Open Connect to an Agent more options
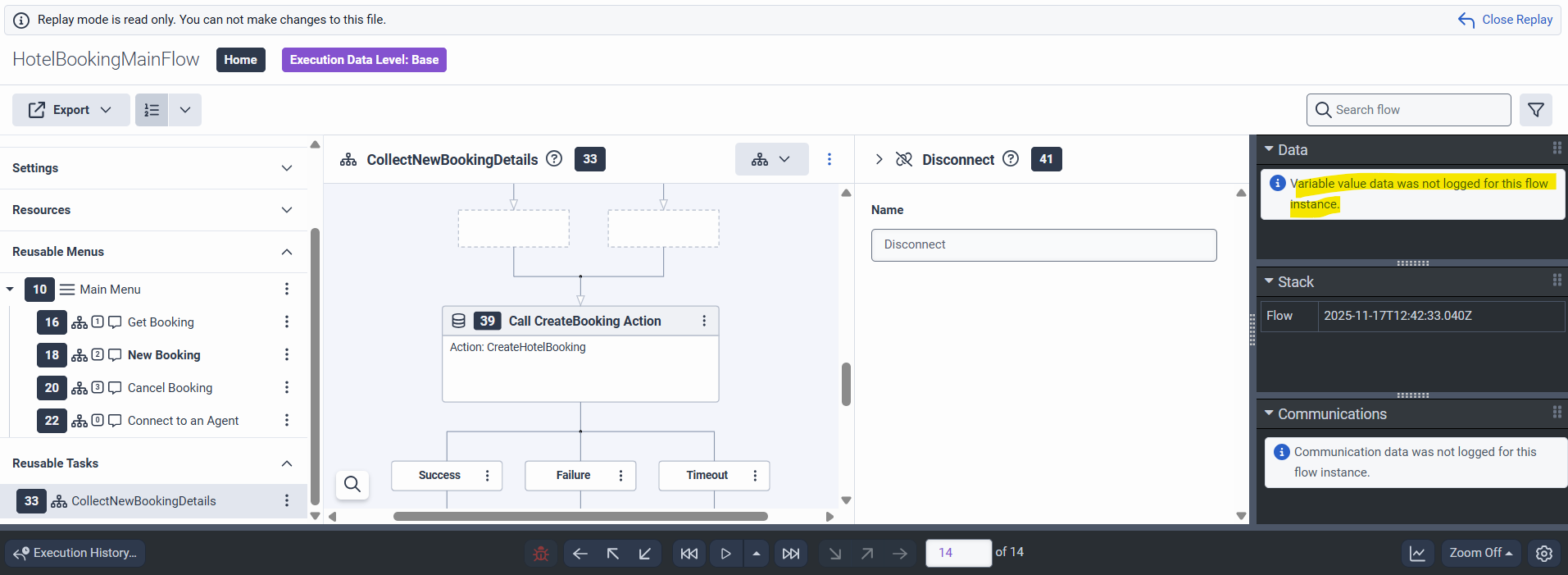 click(287, 420)
